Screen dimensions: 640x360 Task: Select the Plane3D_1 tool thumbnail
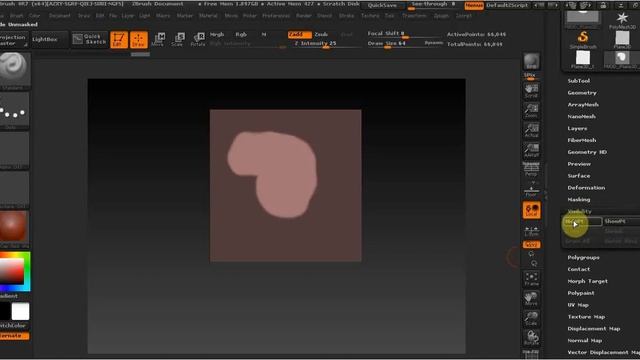tap(583, 59)
